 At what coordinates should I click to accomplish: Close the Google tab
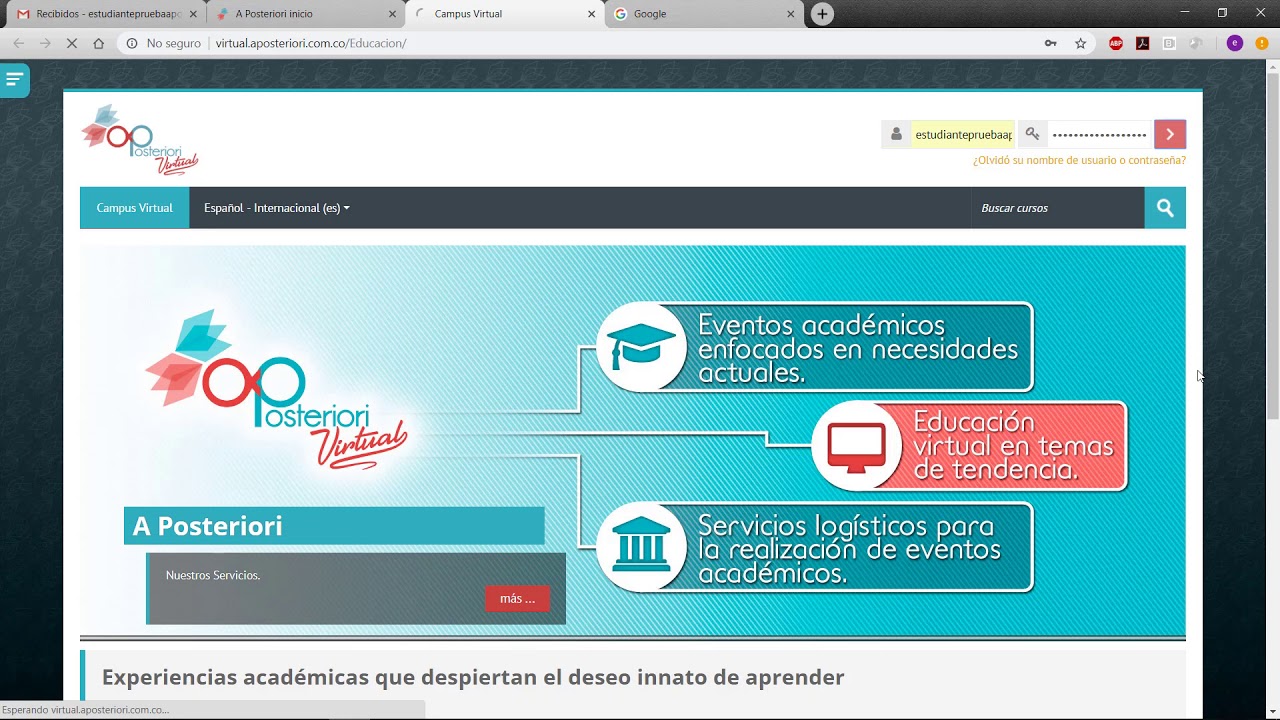click(x=791, y=14)
